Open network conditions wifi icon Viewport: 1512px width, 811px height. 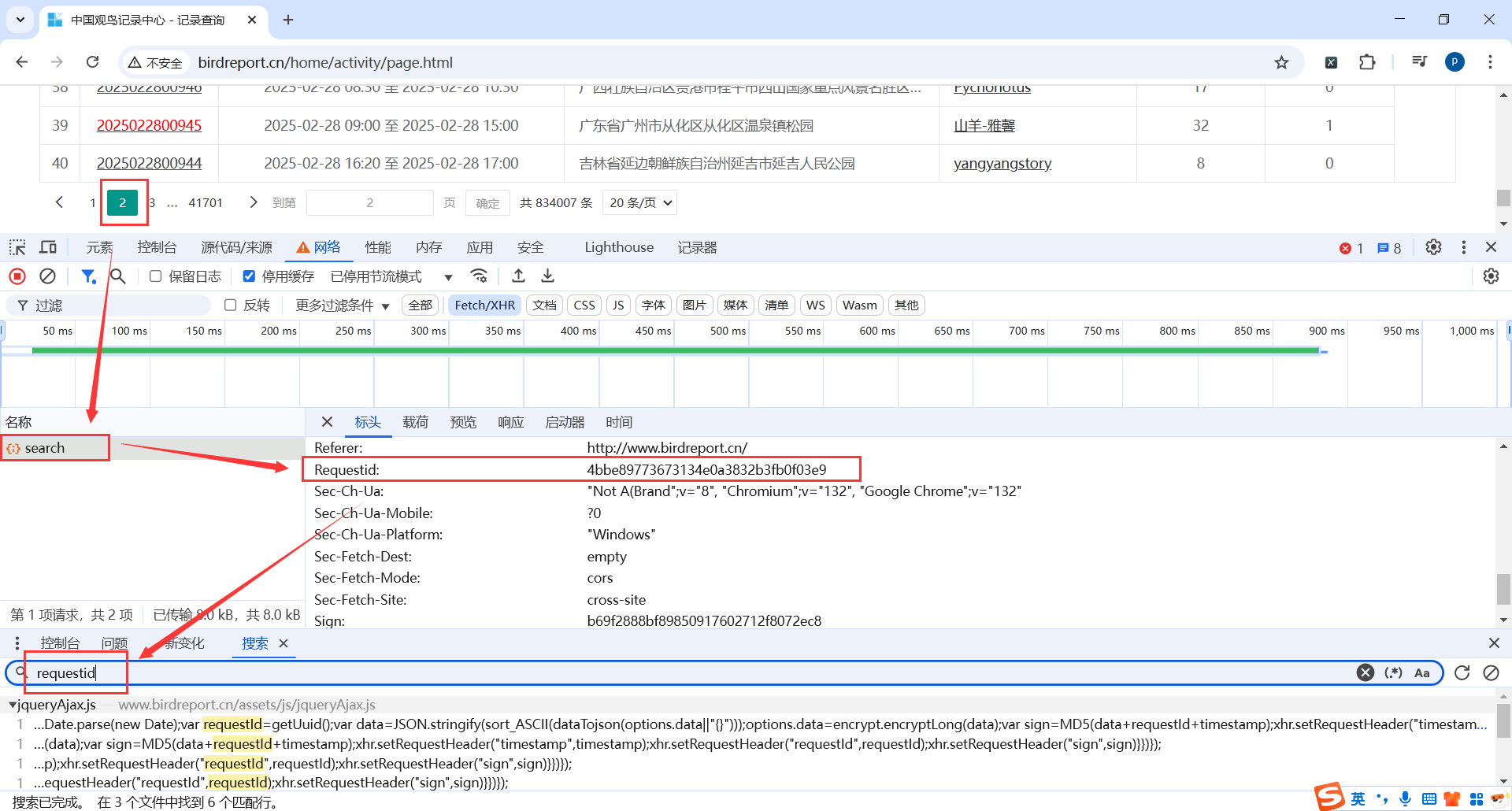[x=479, y=276]
